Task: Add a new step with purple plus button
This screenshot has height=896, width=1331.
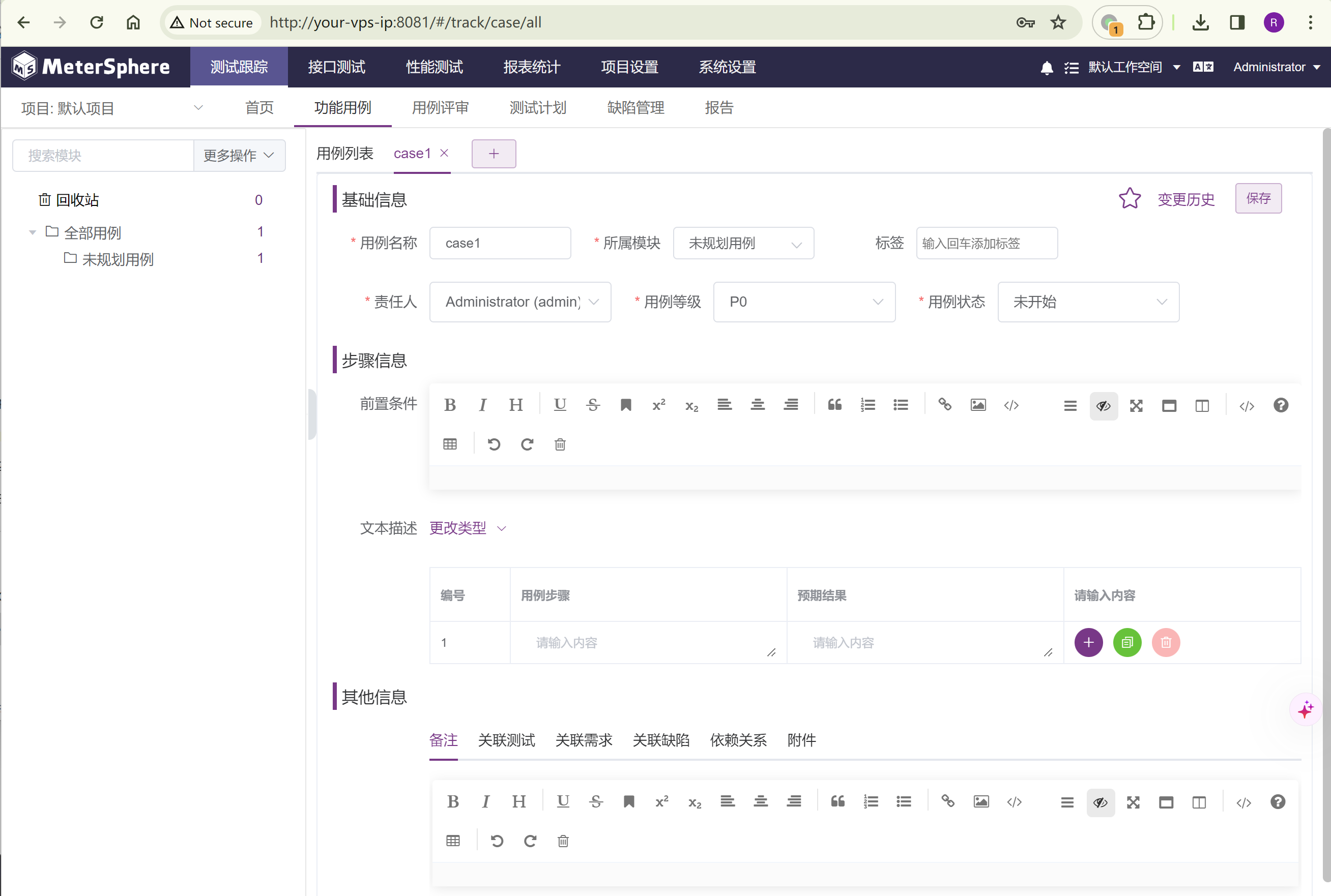Action: click(x=1088, y=642)
